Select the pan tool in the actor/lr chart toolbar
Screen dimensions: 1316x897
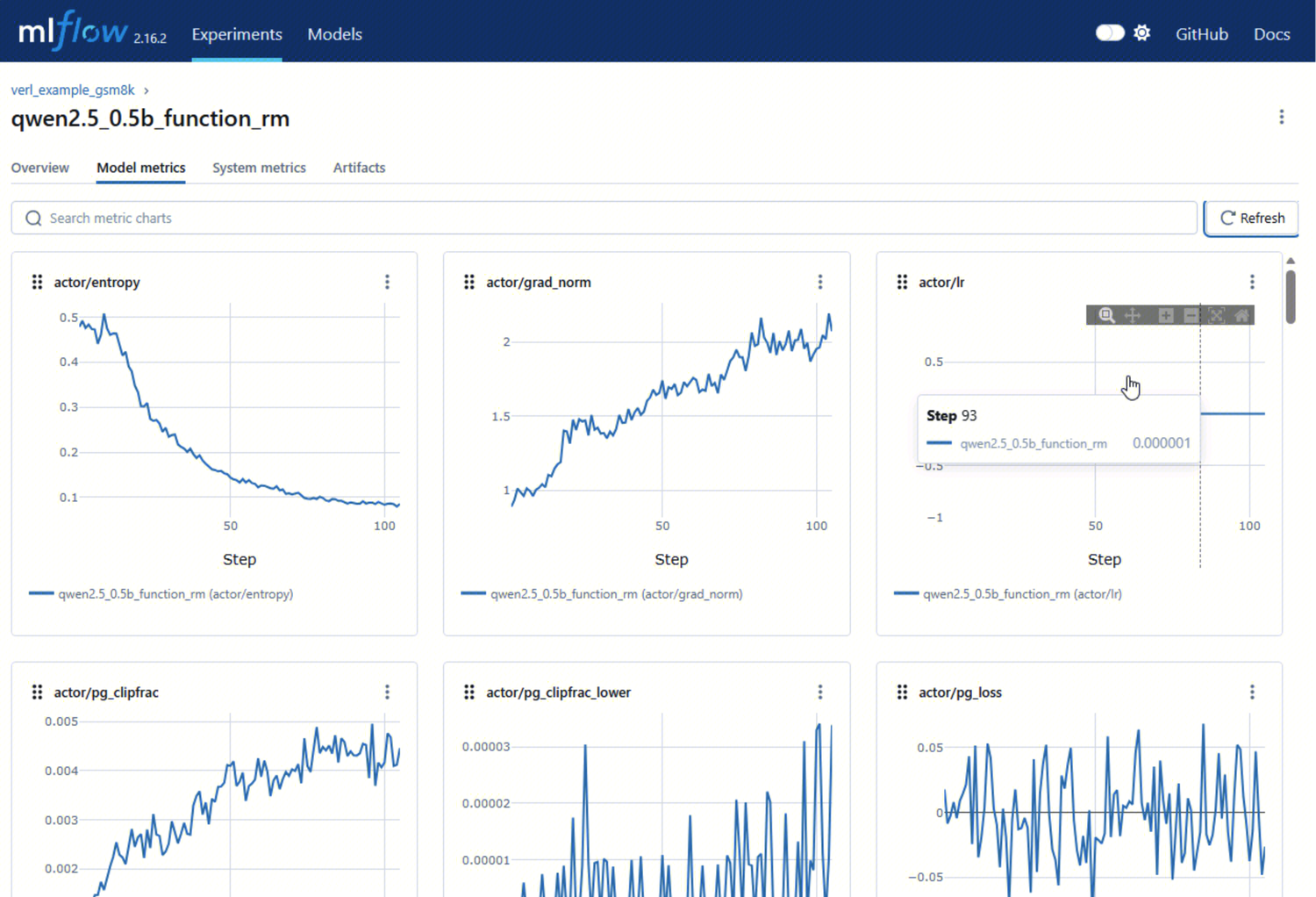click(1133, 315)
